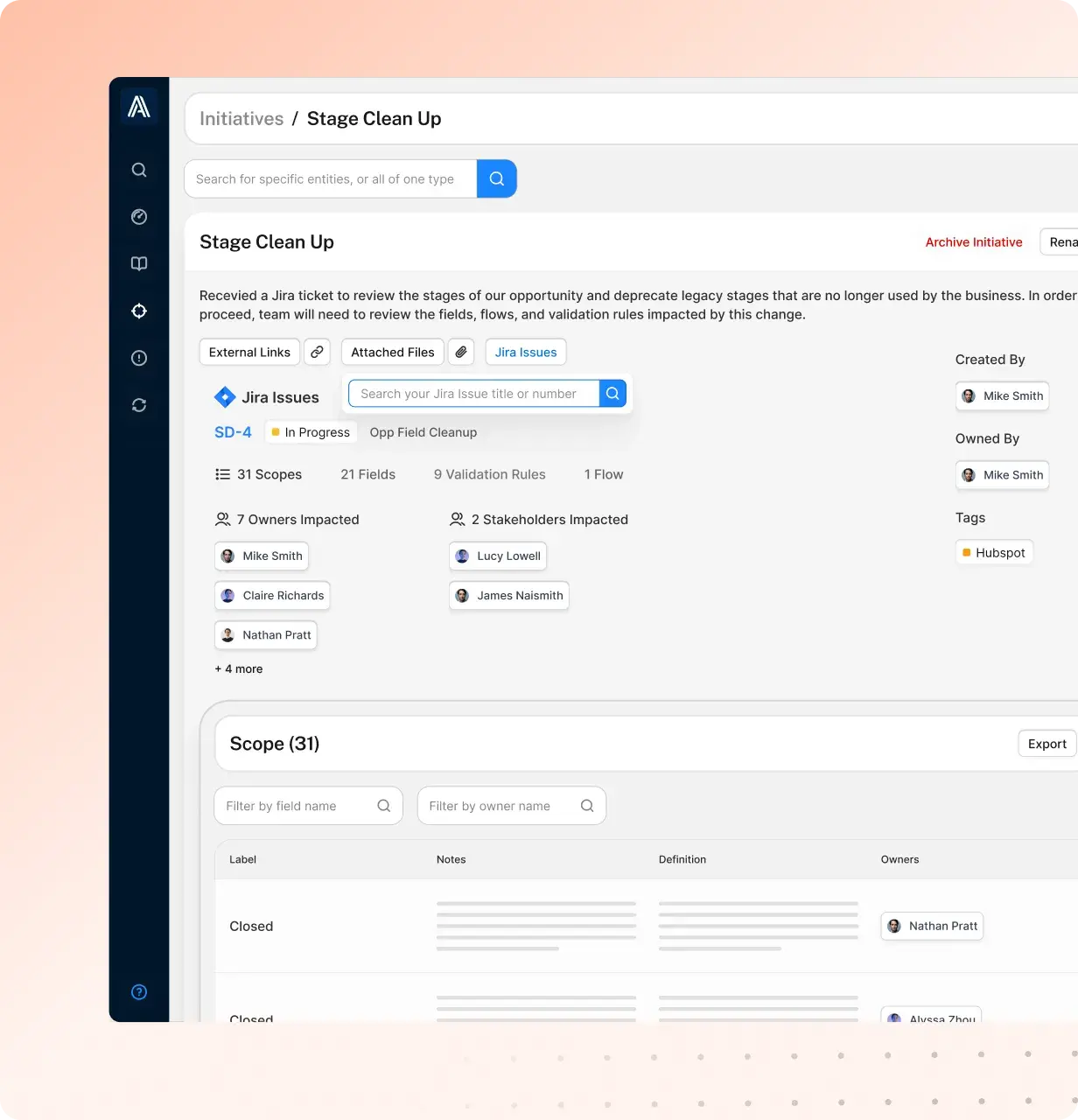Click the Export button
1078x1120 pixels.
[1047, 744]
